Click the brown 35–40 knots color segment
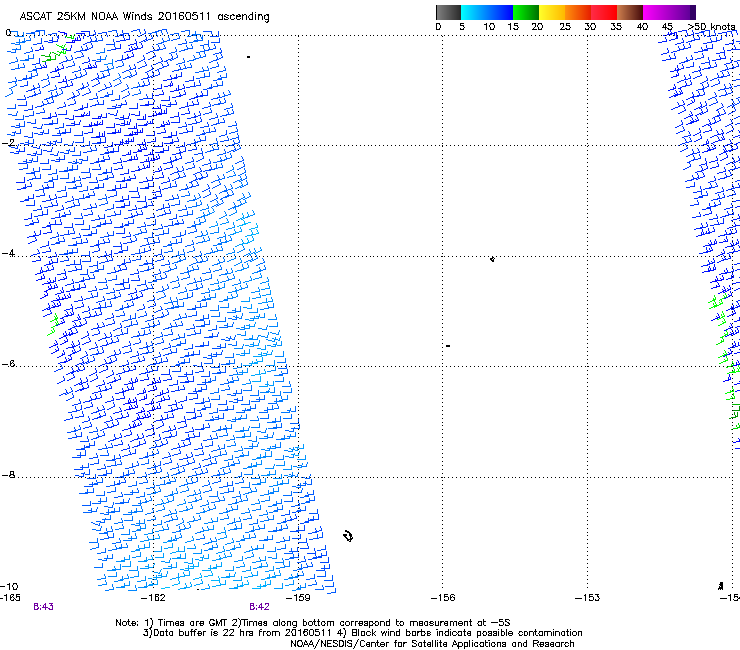The width and height of the screenshot is (740, 650). tap(630, 12)
